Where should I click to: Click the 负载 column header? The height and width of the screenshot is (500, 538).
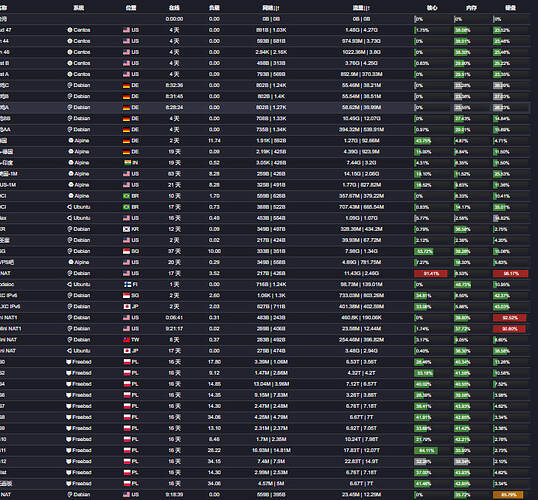click(214, 8)
